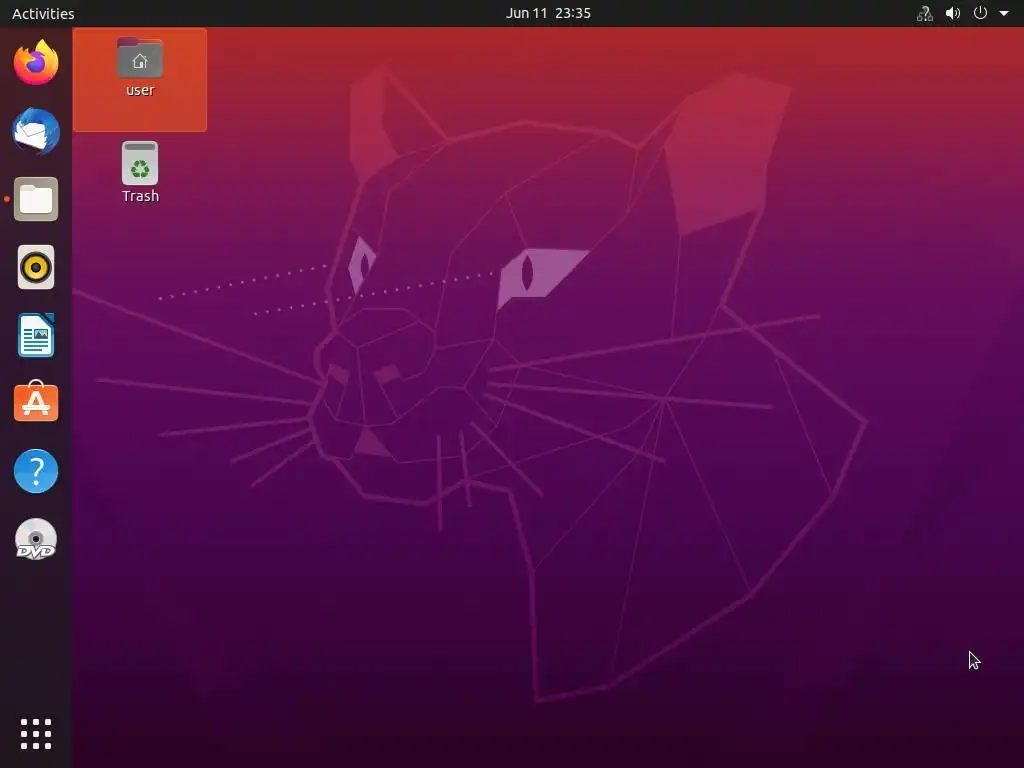Launch Thunderbird Mail from the dock

coord(36,131)
